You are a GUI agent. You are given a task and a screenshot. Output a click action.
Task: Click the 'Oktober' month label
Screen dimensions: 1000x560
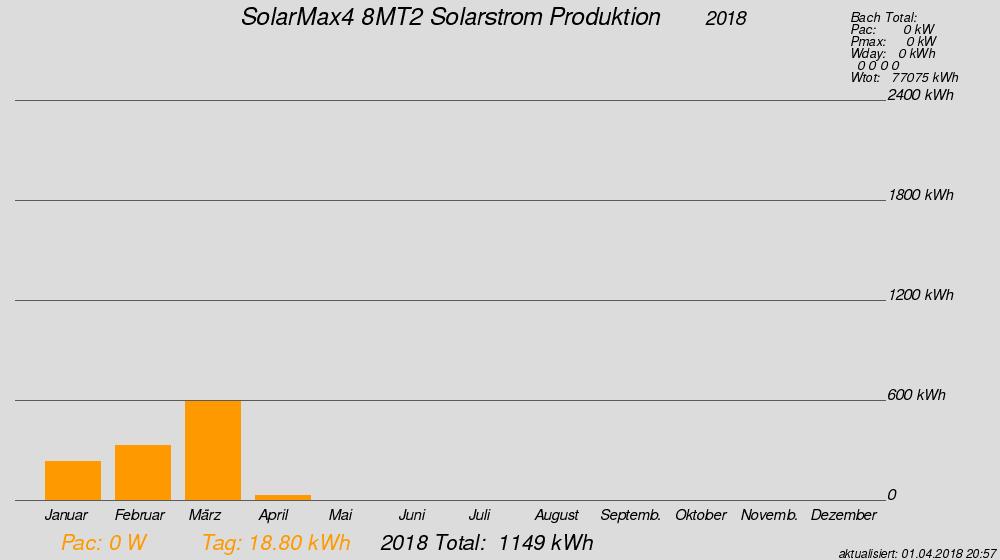point(701,515)
